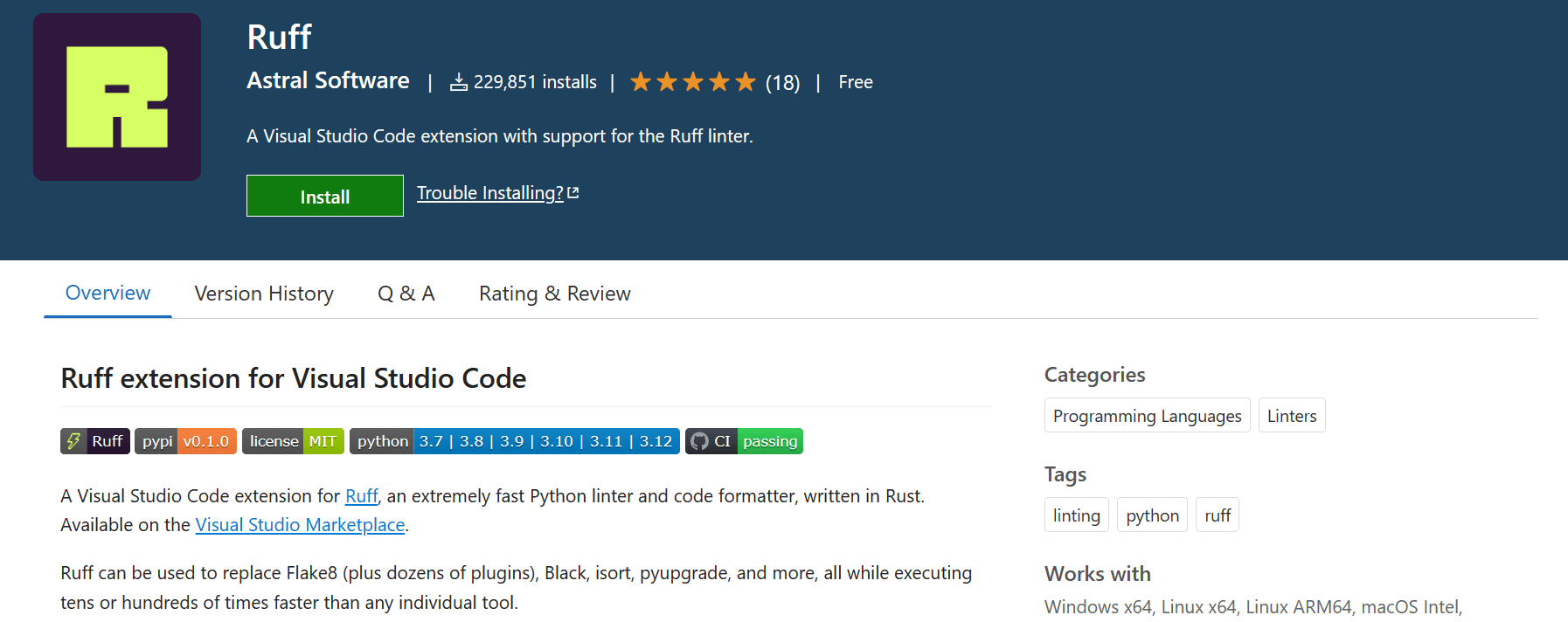Click the linting tag
Image resolution: width=1568 pixels, height=622 pixels.
(x=1077, y=515)
